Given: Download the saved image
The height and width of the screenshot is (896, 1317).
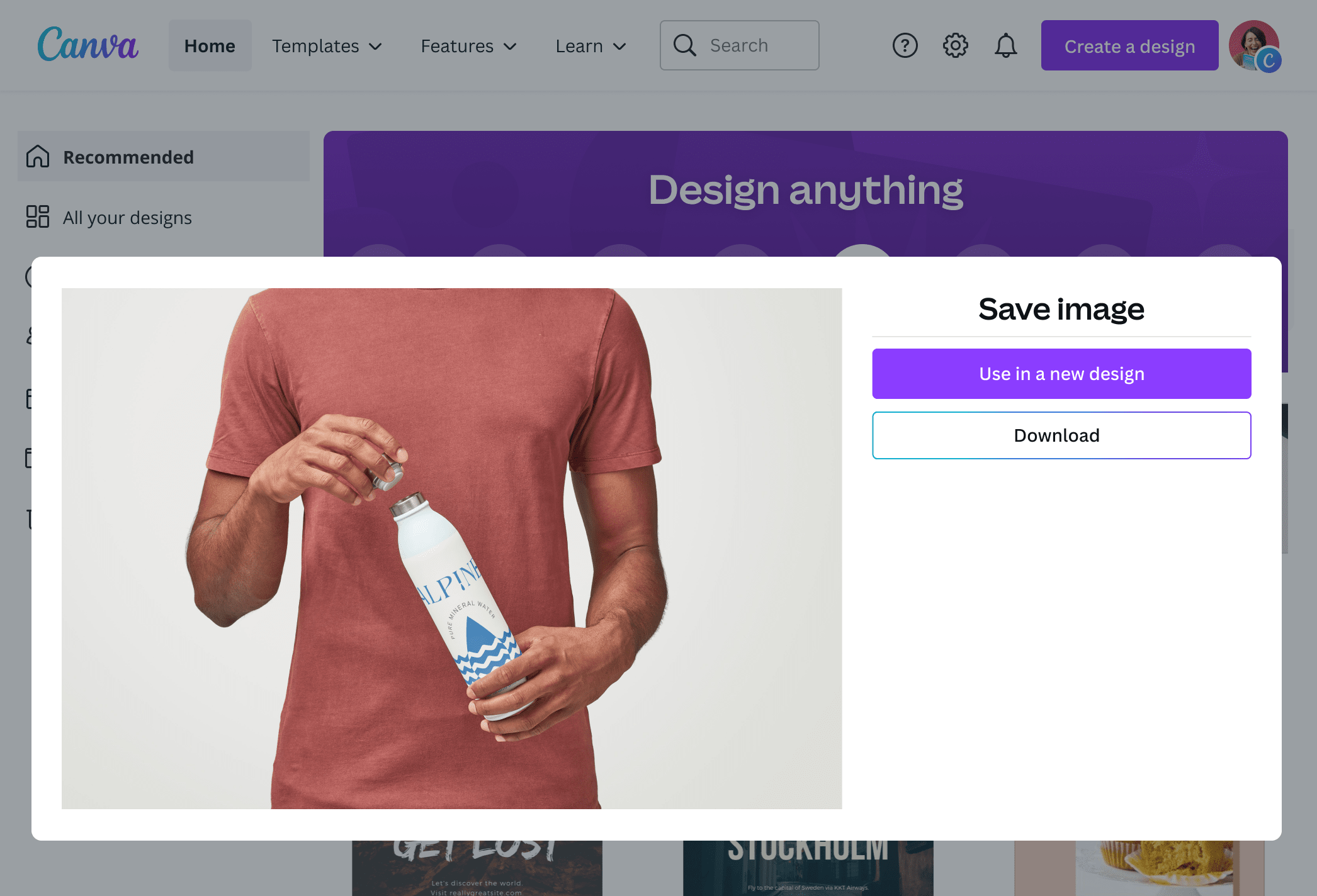Looking at the screenshot, I should coord(1061,435).
